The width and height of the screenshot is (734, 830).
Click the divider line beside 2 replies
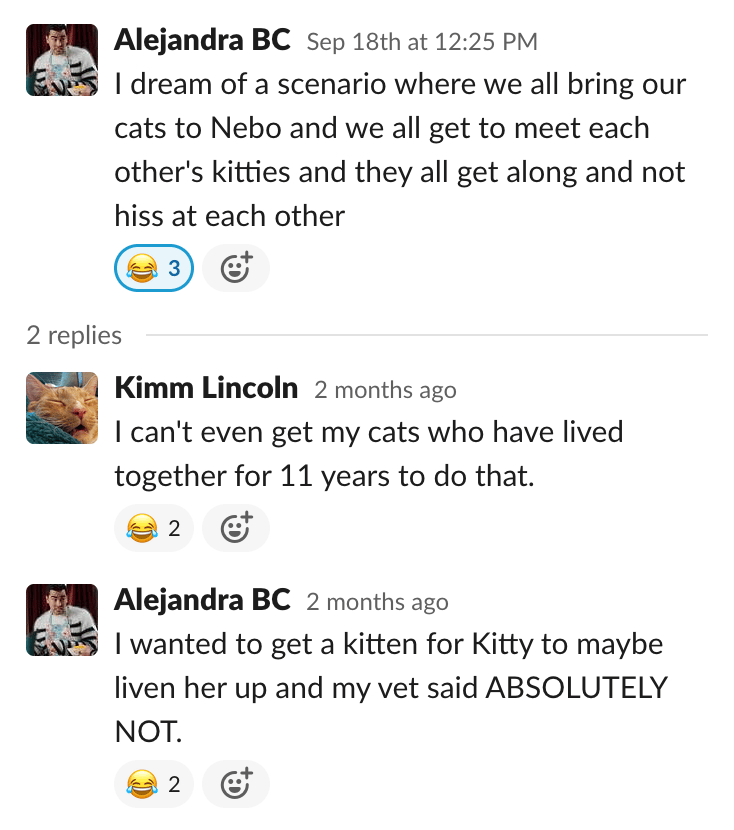pos(425,335)
